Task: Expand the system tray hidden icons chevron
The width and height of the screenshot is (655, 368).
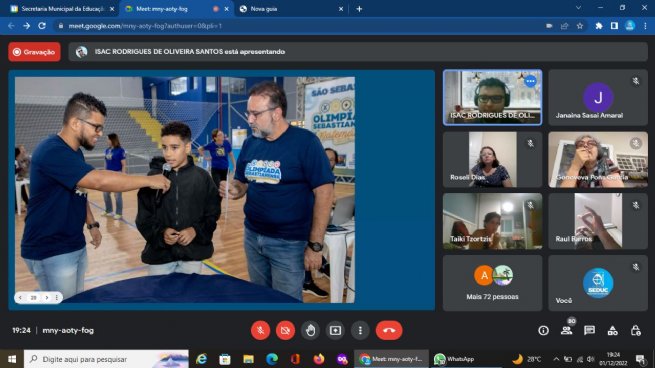Action: click(556, 359)
